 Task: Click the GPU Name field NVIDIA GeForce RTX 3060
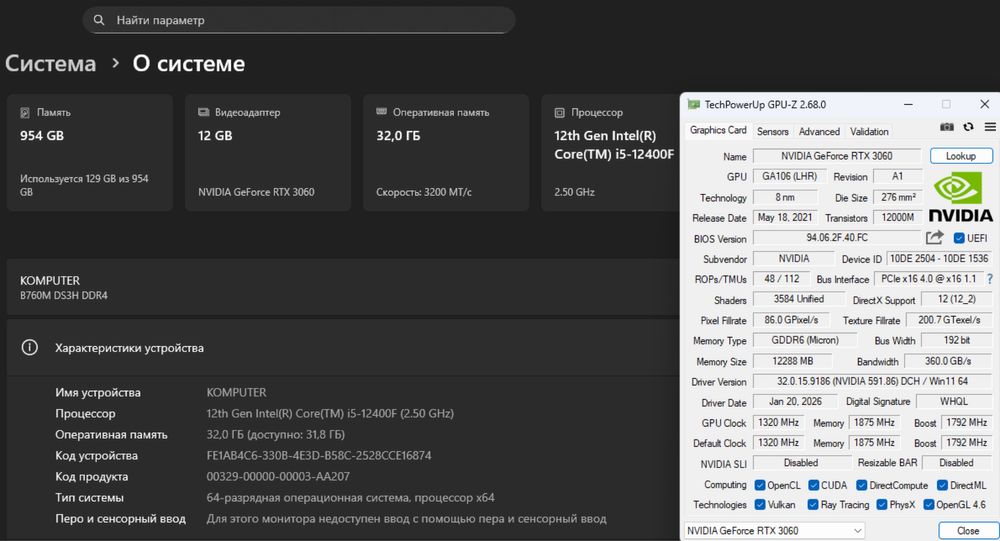(x=837, y=156)
